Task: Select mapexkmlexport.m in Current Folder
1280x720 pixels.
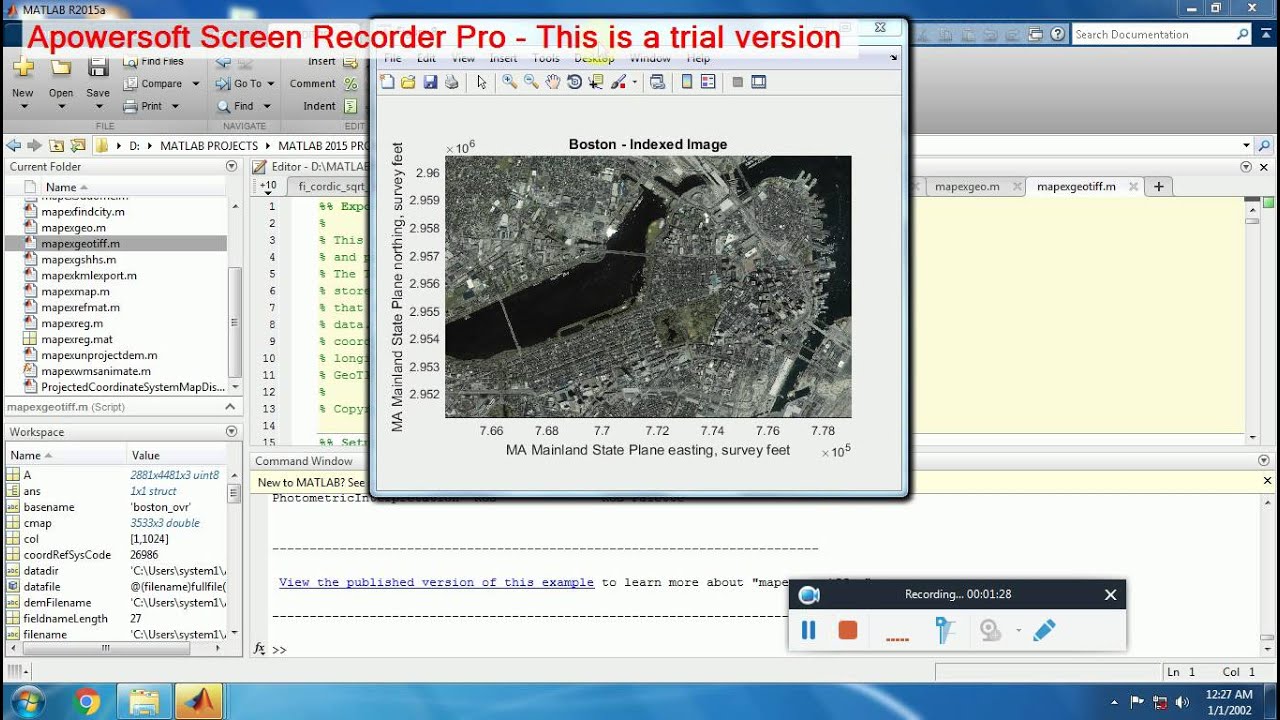Action: tap(89, 276)
